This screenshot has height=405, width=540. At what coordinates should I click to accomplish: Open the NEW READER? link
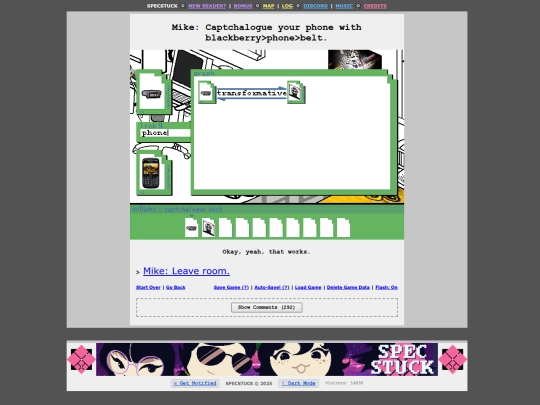coord(207,6)
